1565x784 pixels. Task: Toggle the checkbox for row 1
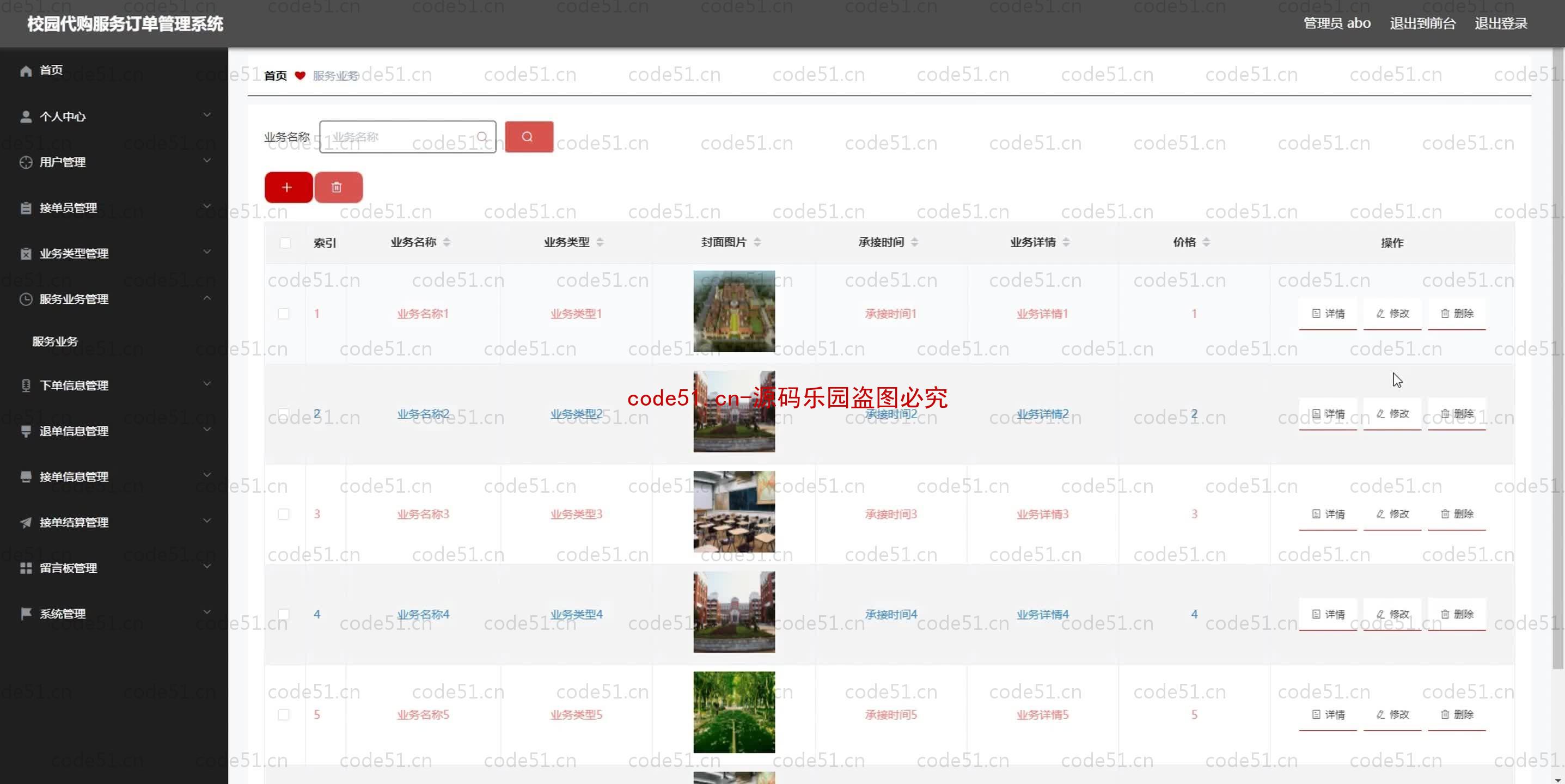point(284,313)
